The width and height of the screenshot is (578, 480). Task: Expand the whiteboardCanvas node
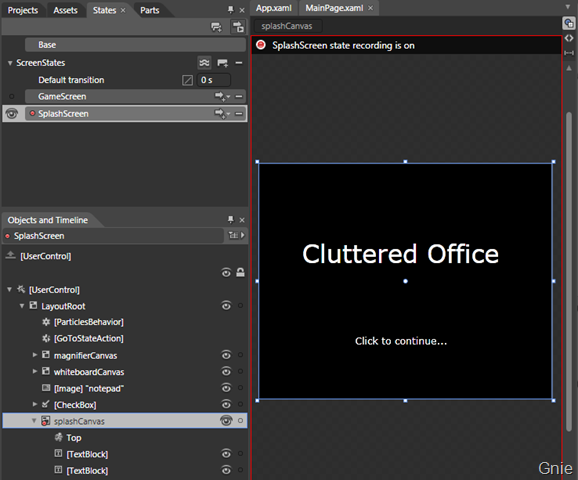pos(35,371)
